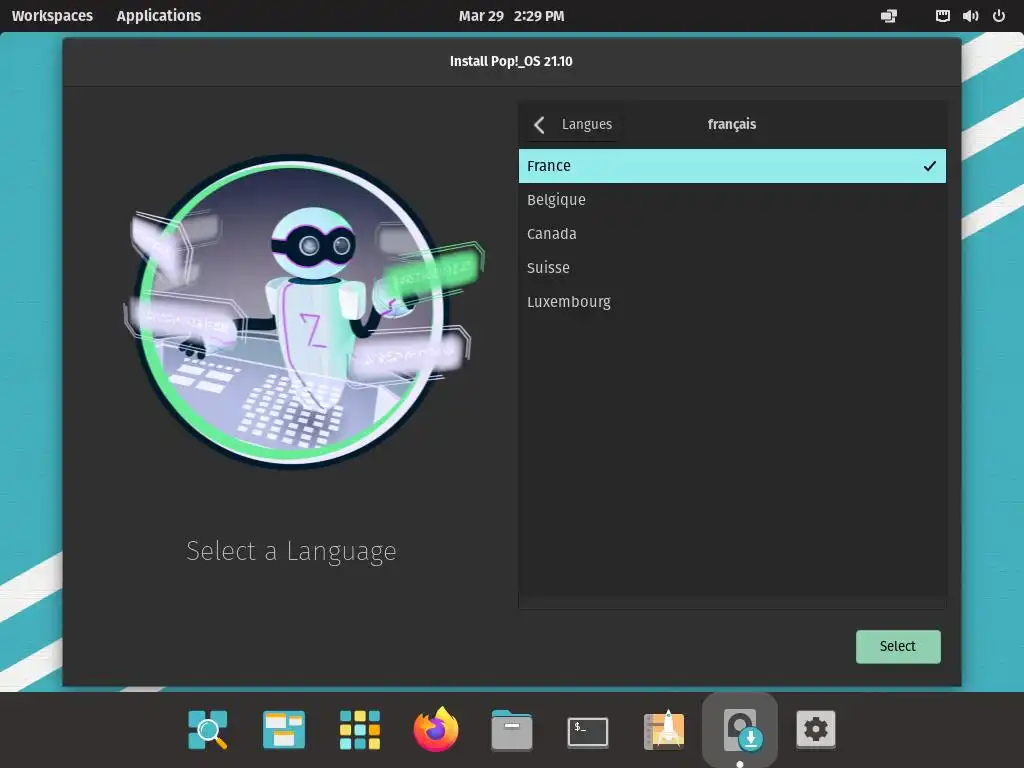Image resolution: width=1024 pixels, height=768 pixels.
Task: Open the Launcher search icon in the dock
Action: tap(208, 729)
